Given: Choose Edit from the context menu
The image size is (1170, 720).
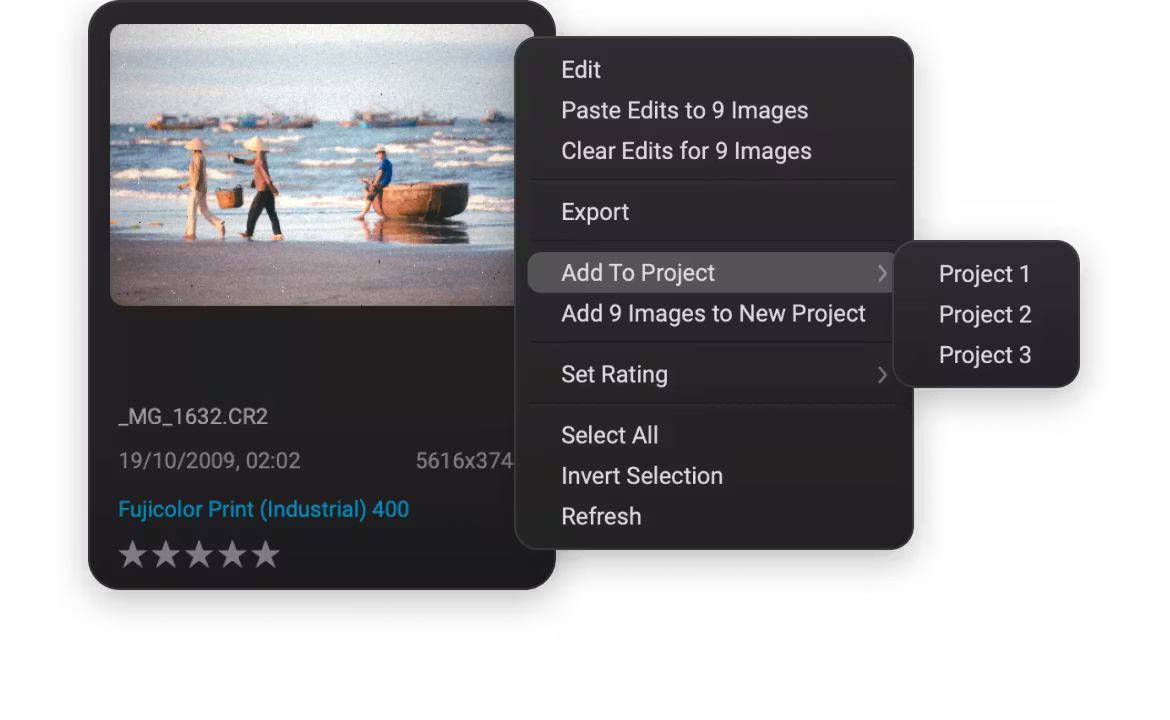Looking at the screenshot, I should (581, 70).
